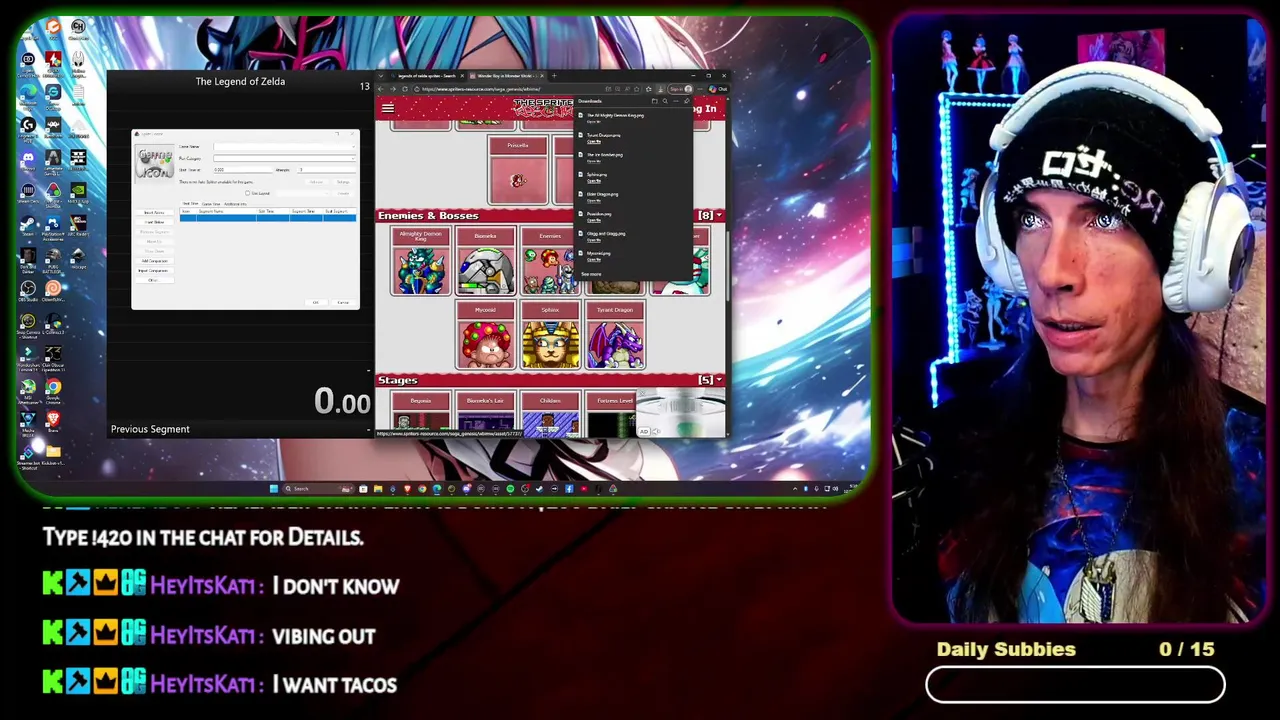Click the Windows Start button on taskbar
This screenshot has height=720, width=1280.
273,488
